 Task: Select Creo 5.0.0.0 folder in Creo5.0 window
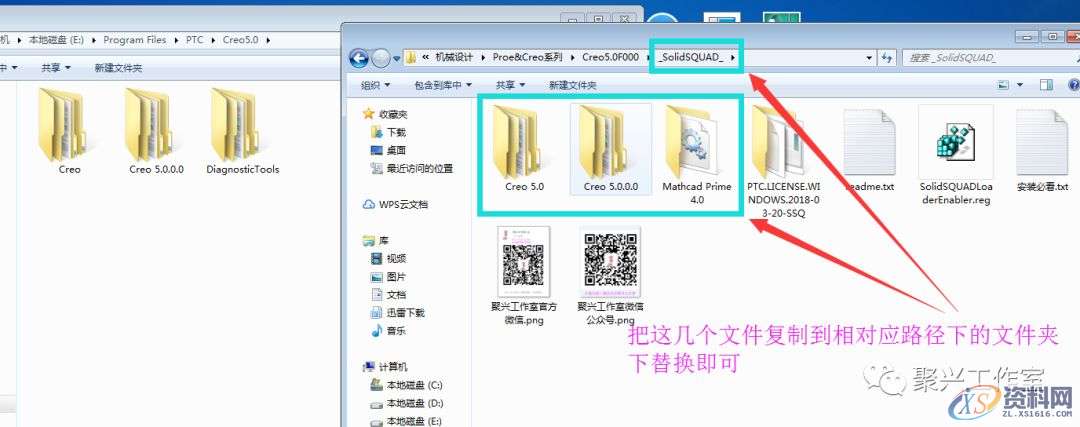click(156, 131)
